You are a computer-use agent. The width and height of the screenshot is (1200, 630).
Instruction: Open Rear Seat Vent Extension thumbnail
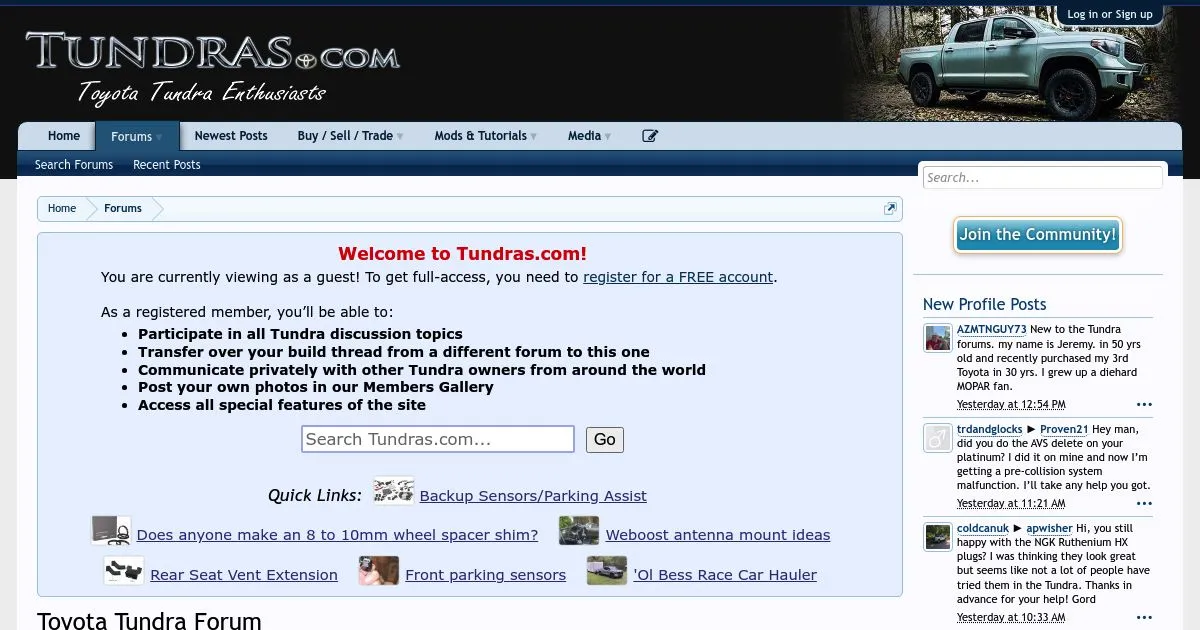(124, 570)
